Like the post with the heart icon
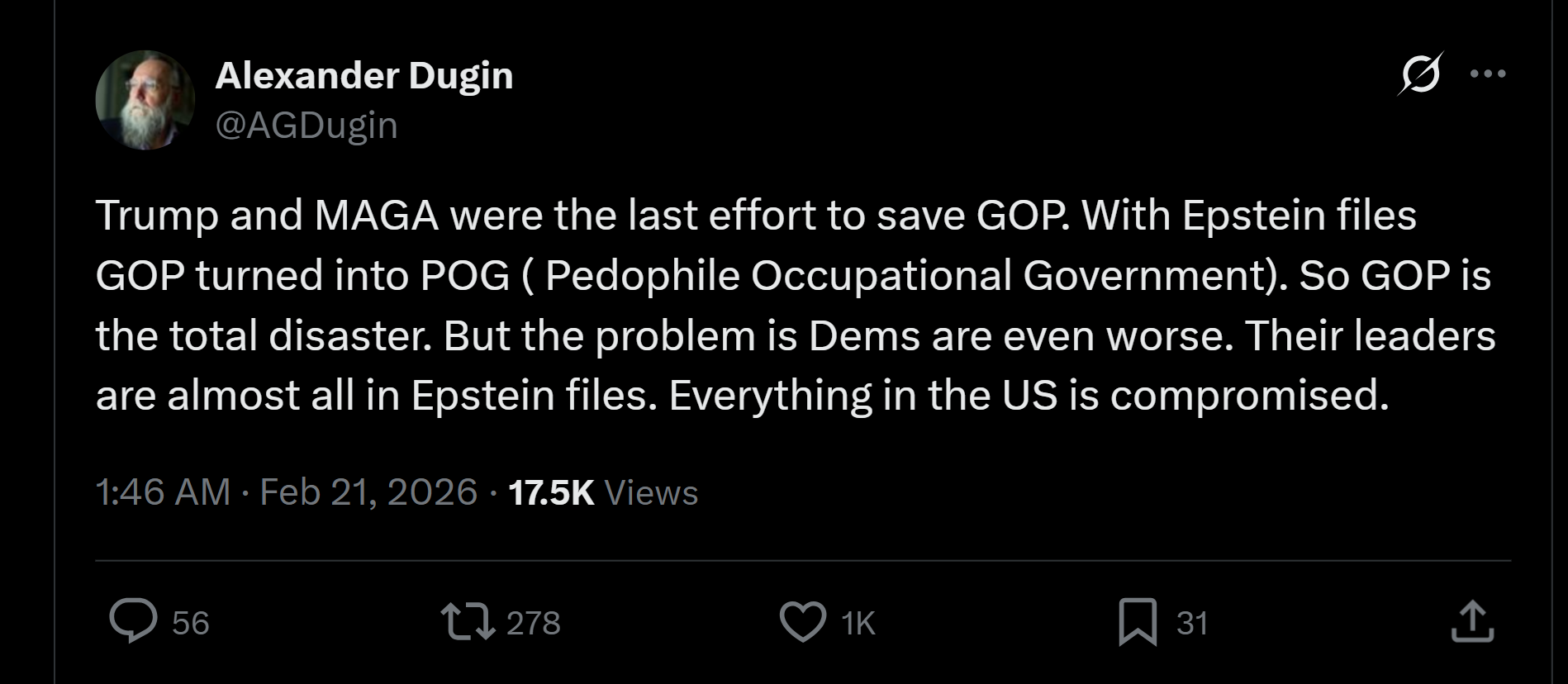This screenshot has height=684, width=1568. 802,622
